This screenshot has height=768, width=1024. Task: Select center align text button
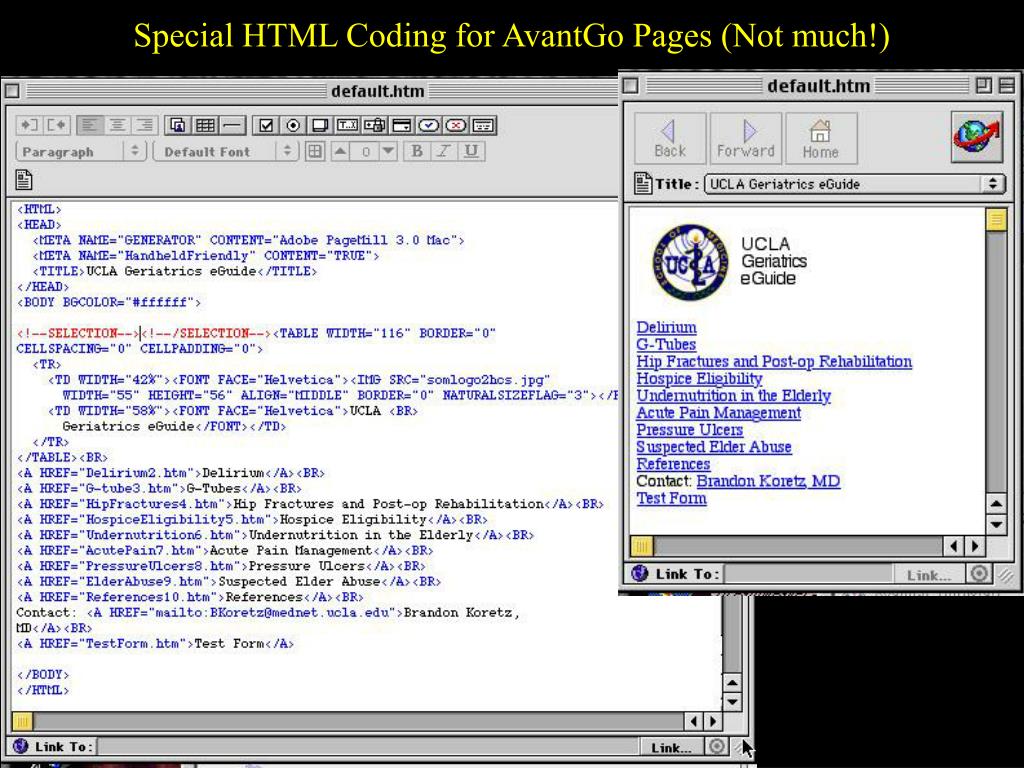[117, 125]
